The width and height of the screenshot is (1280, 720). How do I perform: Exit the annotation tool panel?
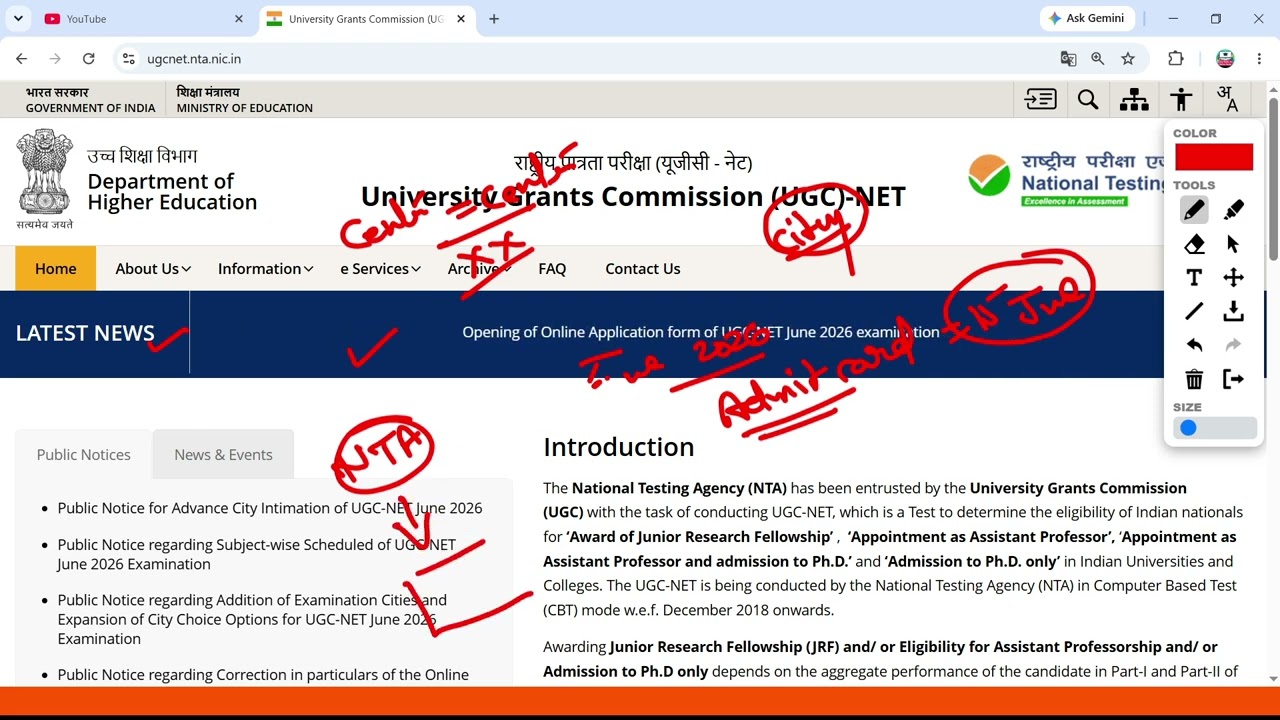click(x=1233, y=379)
